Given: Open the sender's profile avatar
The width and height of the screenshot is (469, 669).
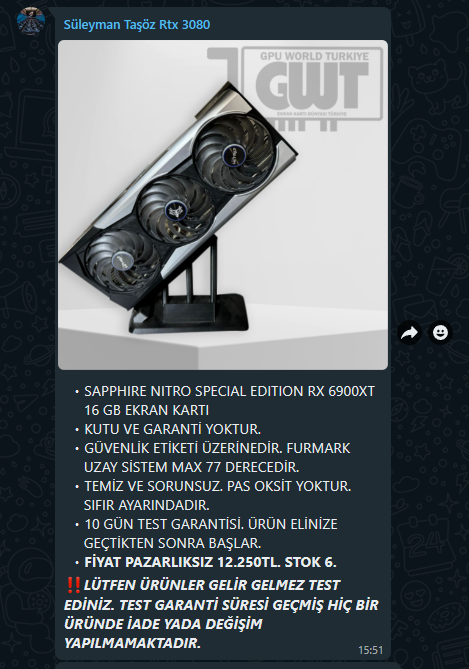Looking at the screenshot, I should 31,21.
